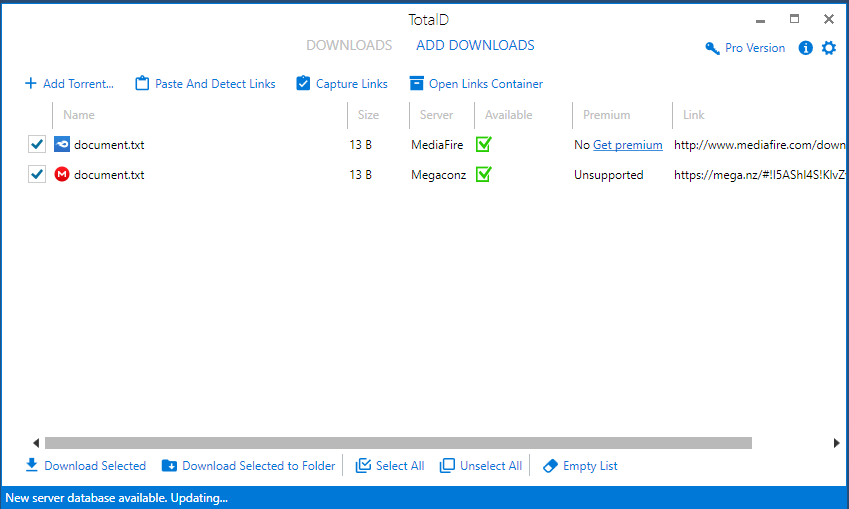Click the Download Selected to Folder icon
This screenshot has width=849, height=509.
click(x=169, y=466)
